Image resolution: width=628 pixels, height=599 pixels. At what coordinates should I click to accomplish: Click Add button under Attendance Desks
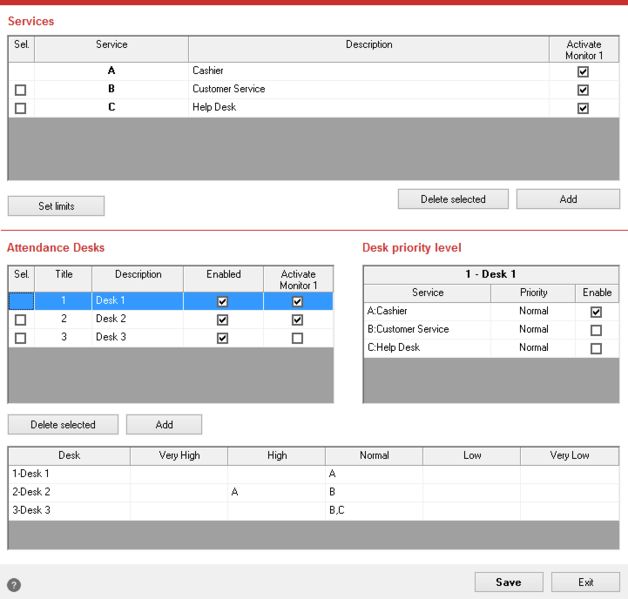(164, 424)
